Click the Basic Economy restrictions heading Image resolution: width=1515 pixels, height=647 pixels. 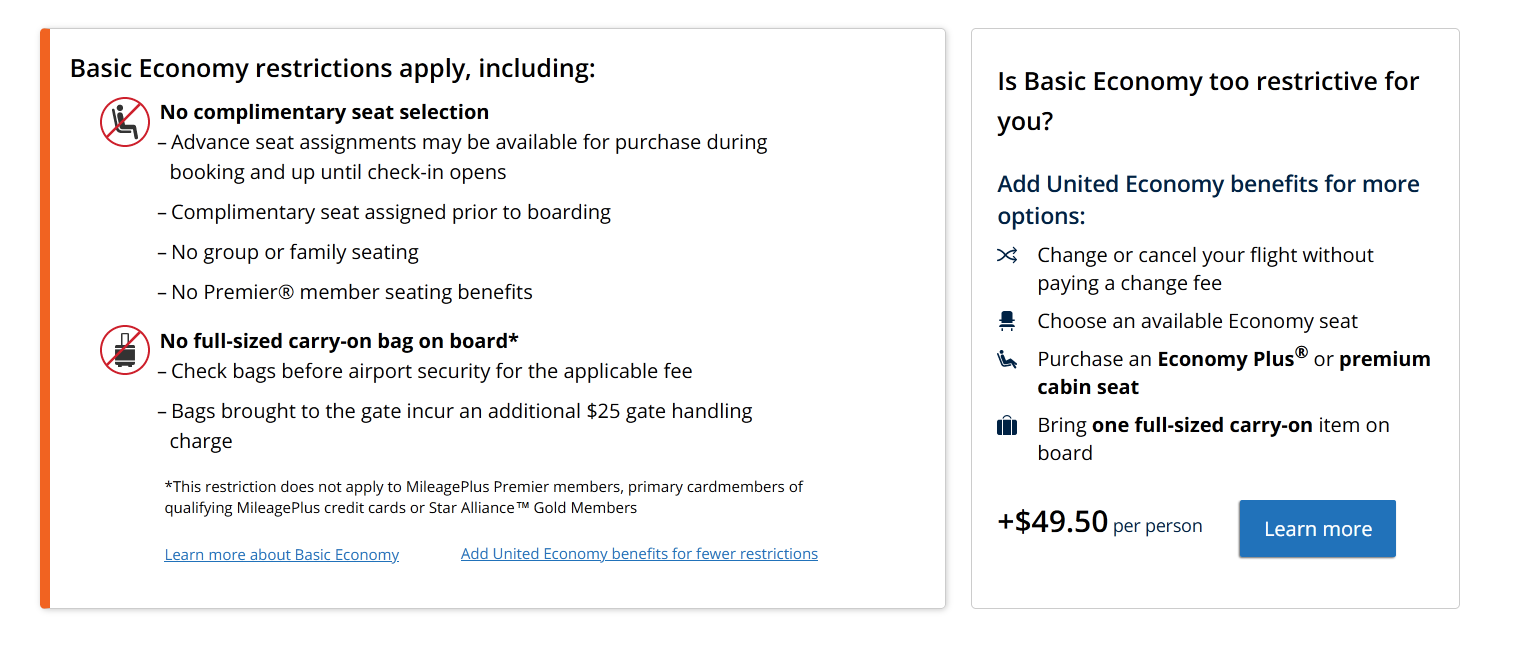pos(332,69)
